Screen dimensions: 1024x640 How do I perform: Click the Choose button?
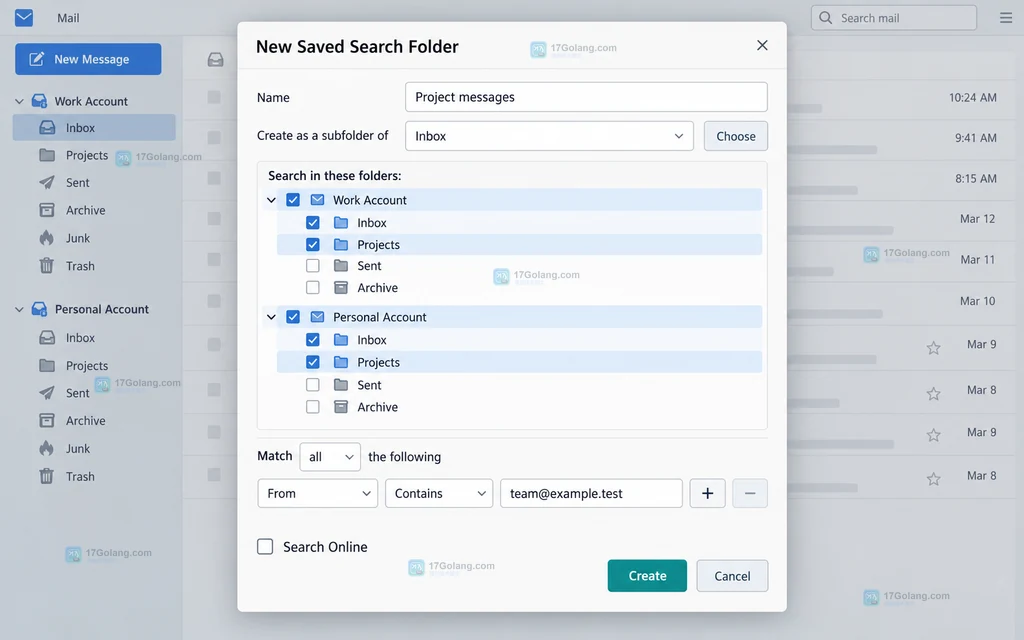pos(735,136)
